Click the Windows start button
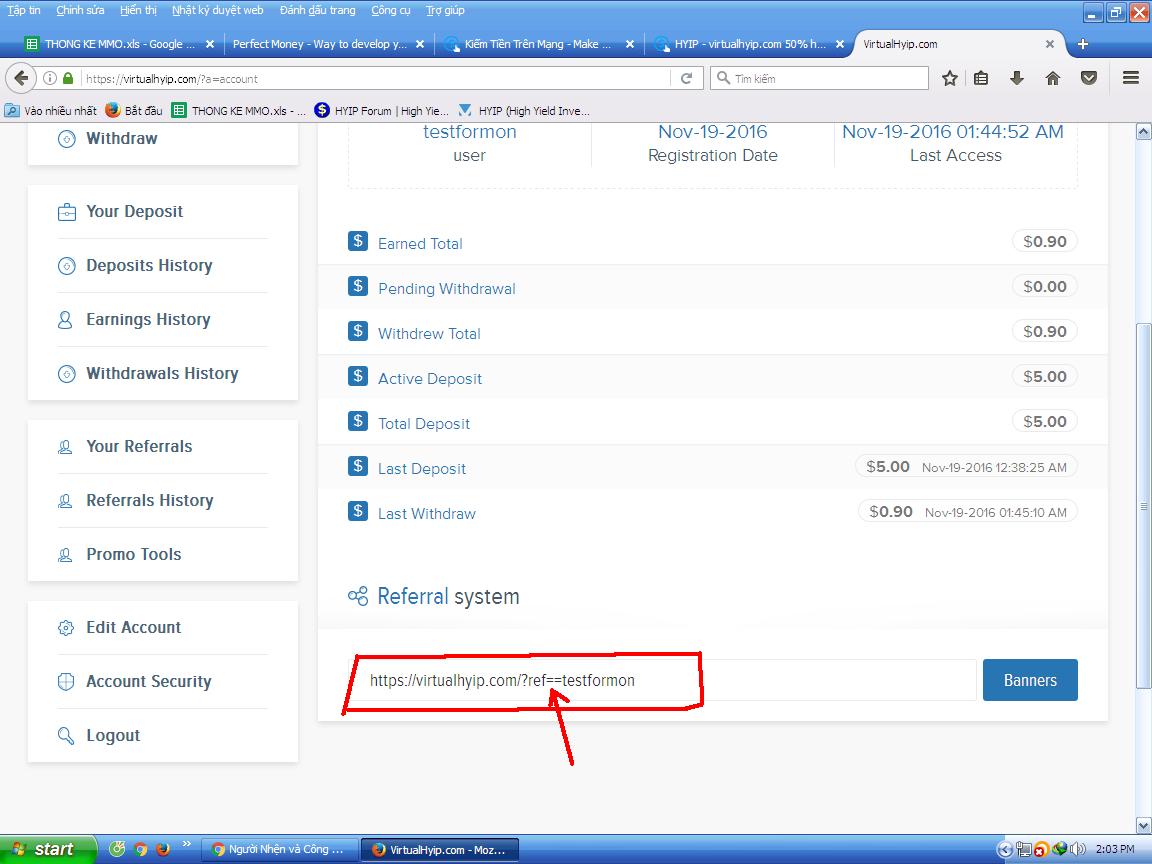Viewport: 1152px width, 864px height. 48,849
